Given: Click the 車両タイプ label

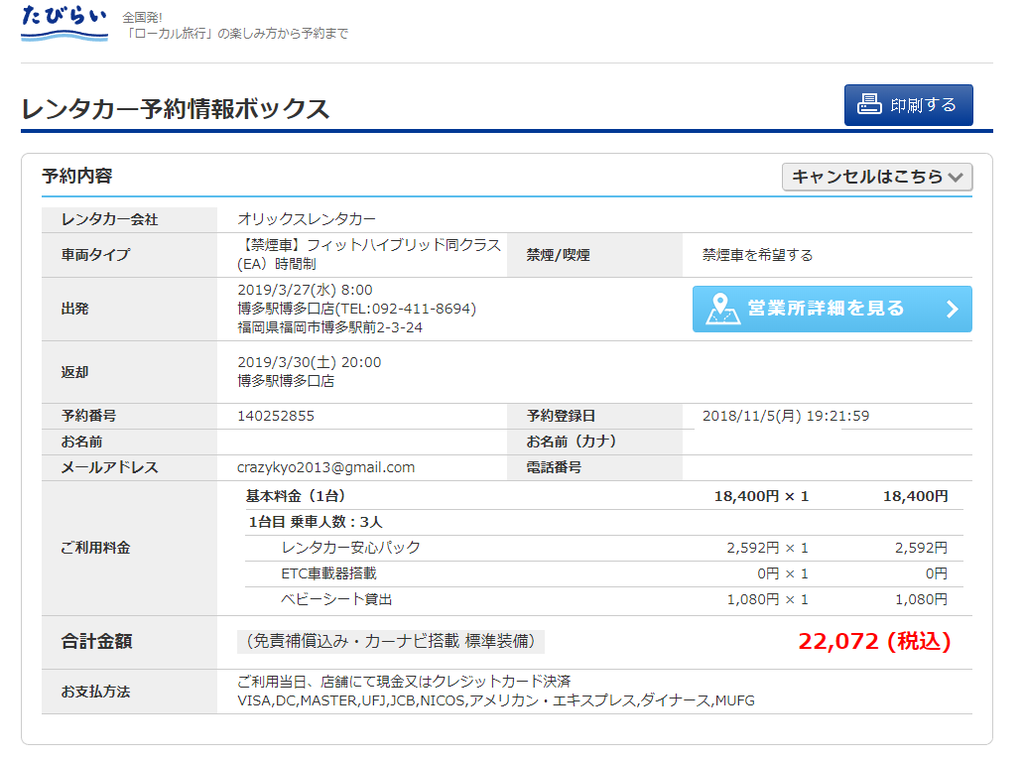Looking at the screenshot, I should point(95,255).
